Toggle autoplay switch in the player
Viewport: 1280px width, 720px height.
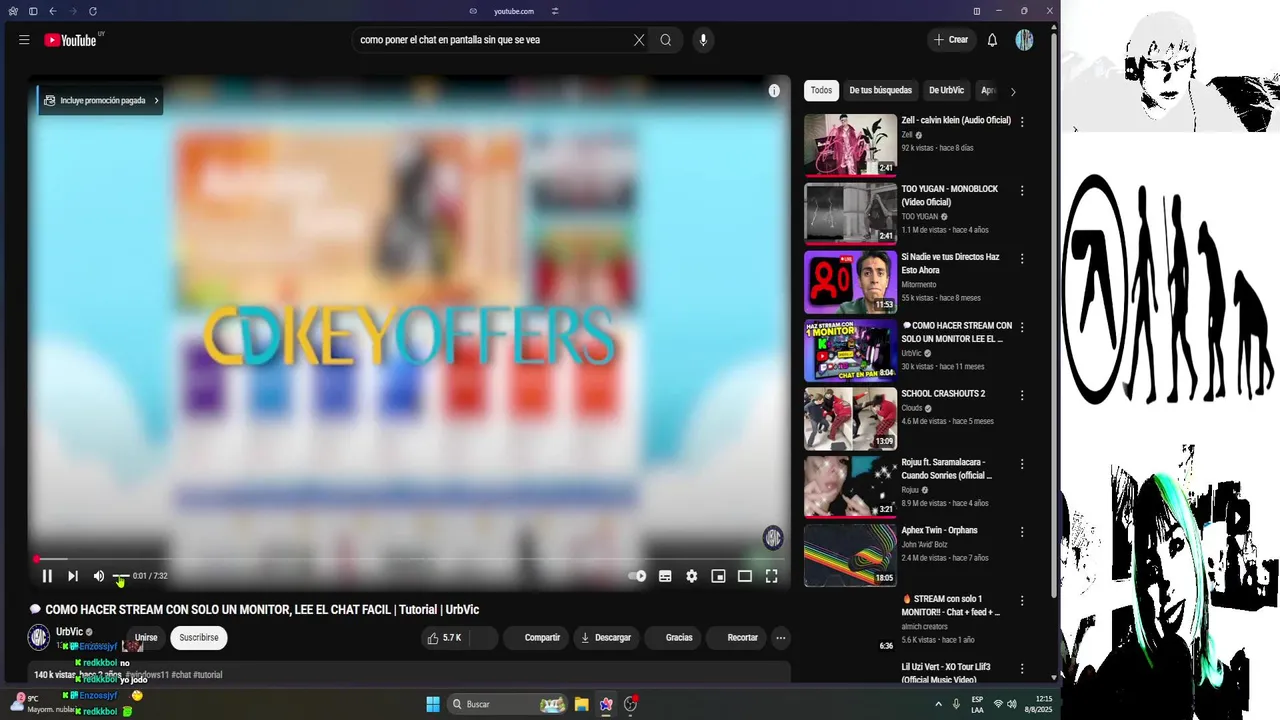[x=637, y=576]
